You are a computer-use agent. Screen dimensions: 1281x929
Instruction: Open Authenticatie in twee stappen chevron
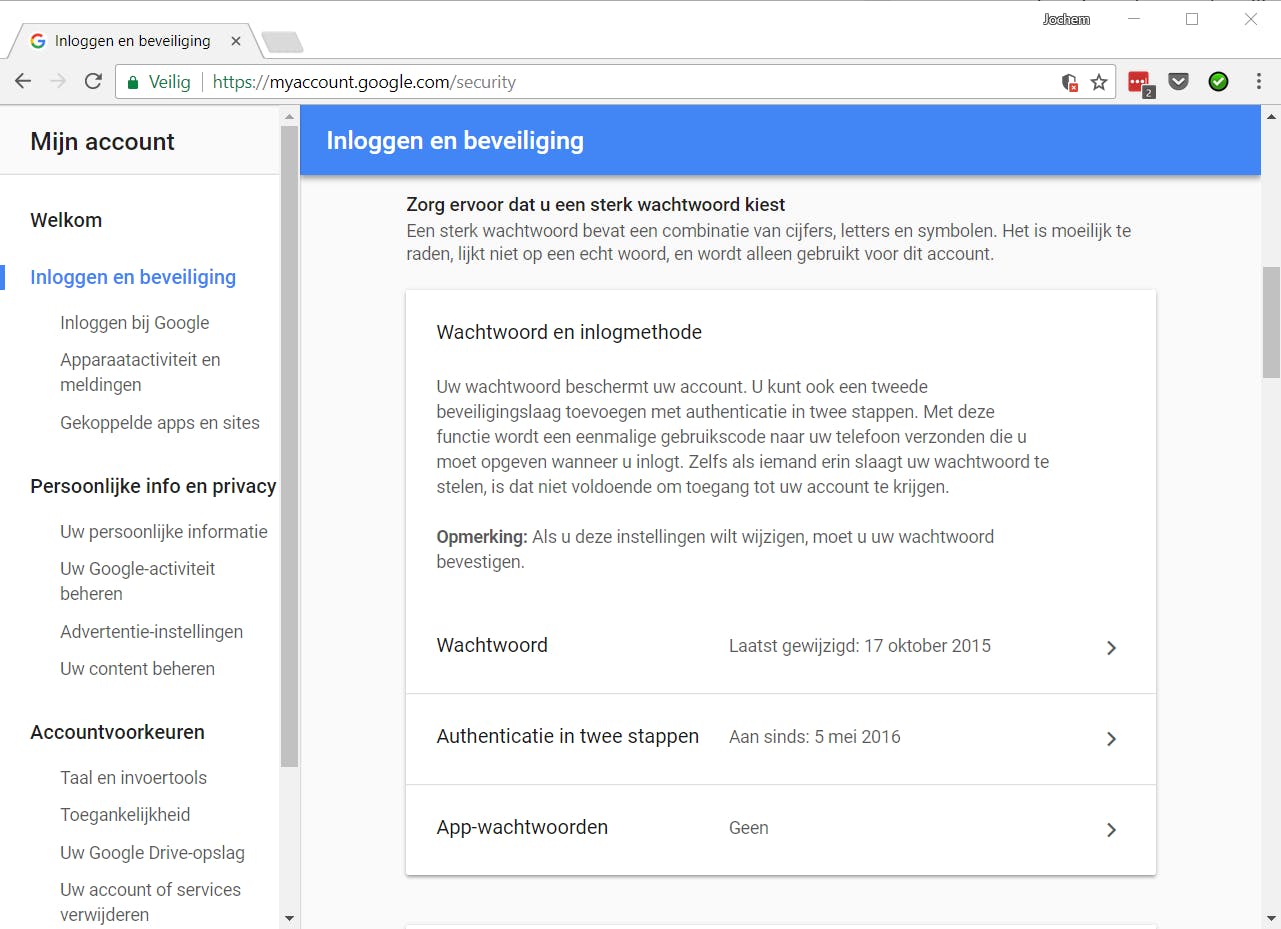click(1111, 739)
